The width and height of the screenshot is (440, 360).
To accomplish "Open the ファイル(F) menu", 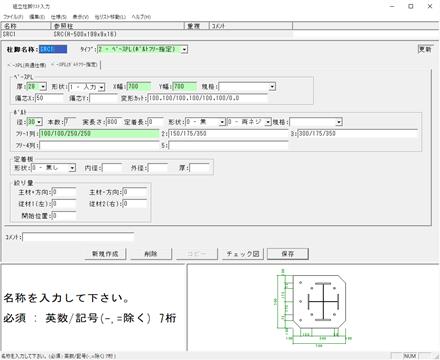I will click(x=13, y=17).
